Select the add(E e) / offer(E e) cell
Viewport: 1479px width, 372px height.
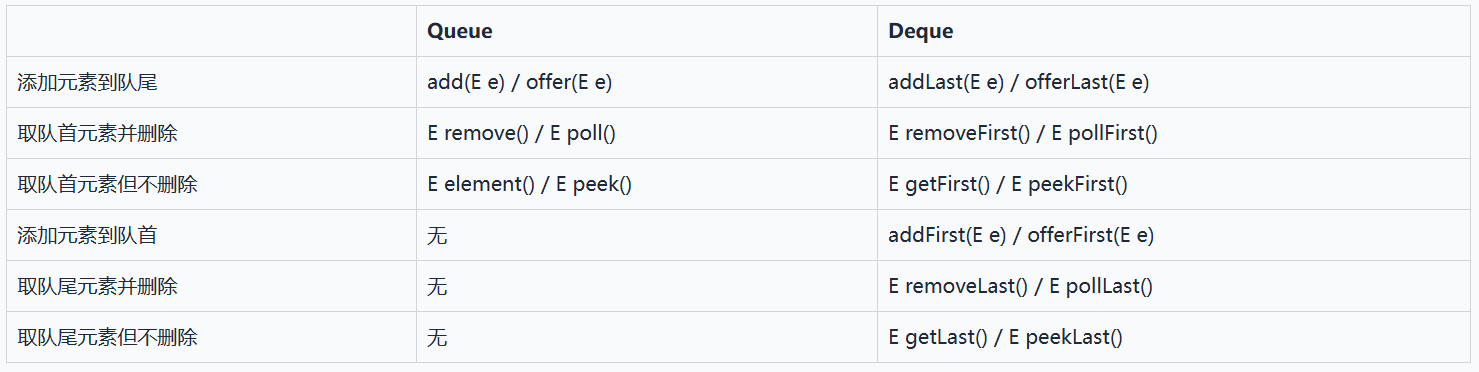pyautogui.click(x=647, y=82)
